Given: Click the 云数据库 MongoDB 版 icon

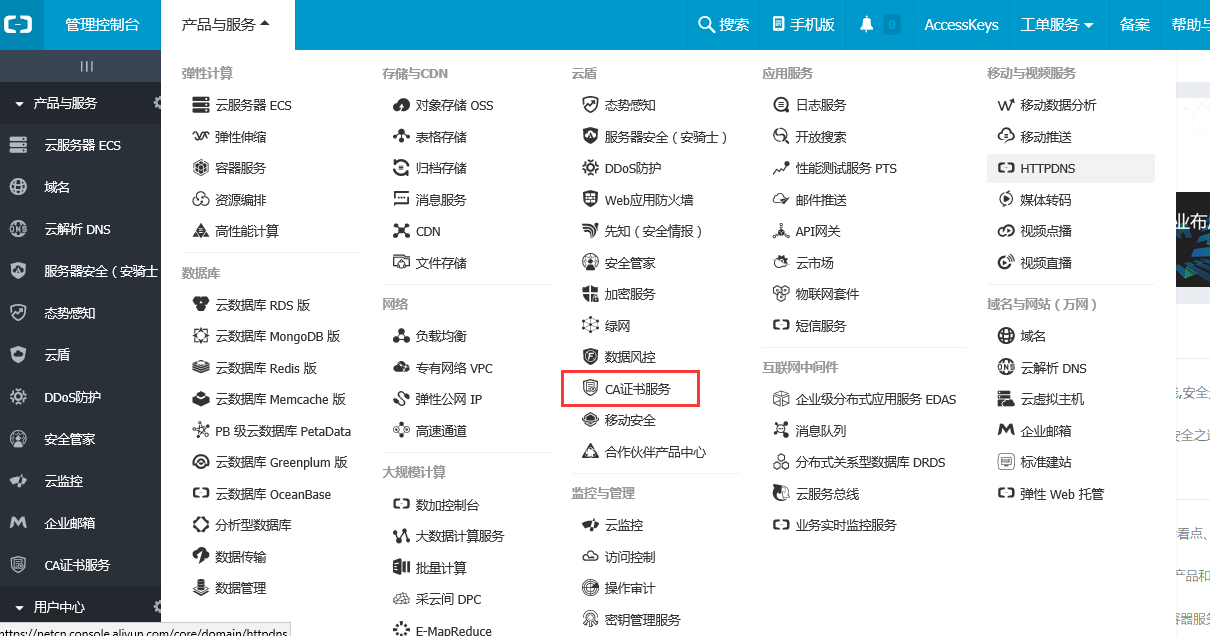Looking at the screenshot, I should (x=199, y=336).
